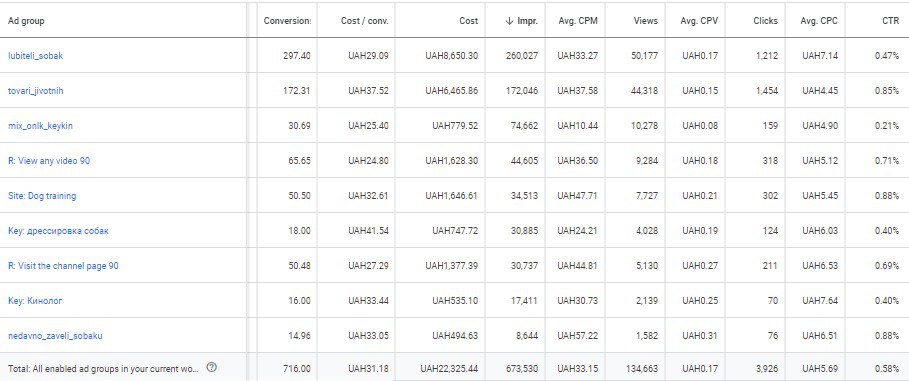This screenshot has height=381, width=909.
Task: Select the Site: Dog training ad group
Action: [42, 196]
